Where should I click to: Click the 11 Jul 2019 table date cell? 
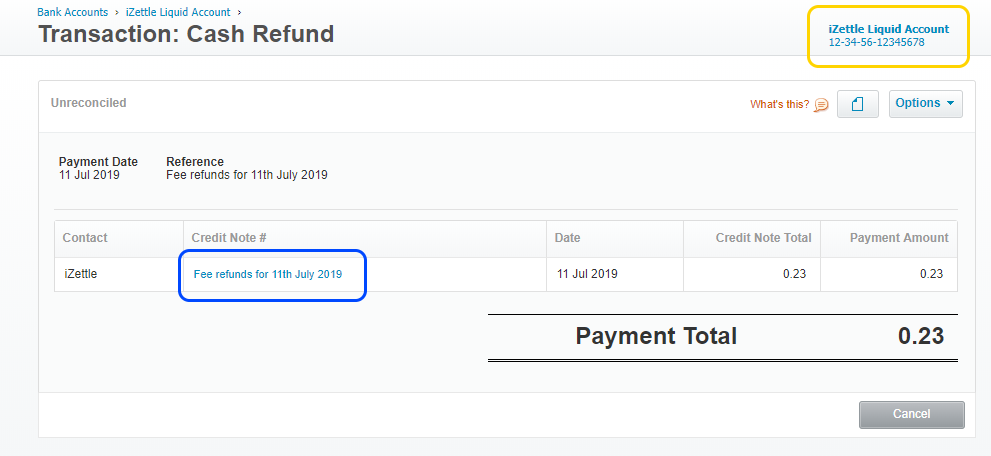tap(587, 274)
